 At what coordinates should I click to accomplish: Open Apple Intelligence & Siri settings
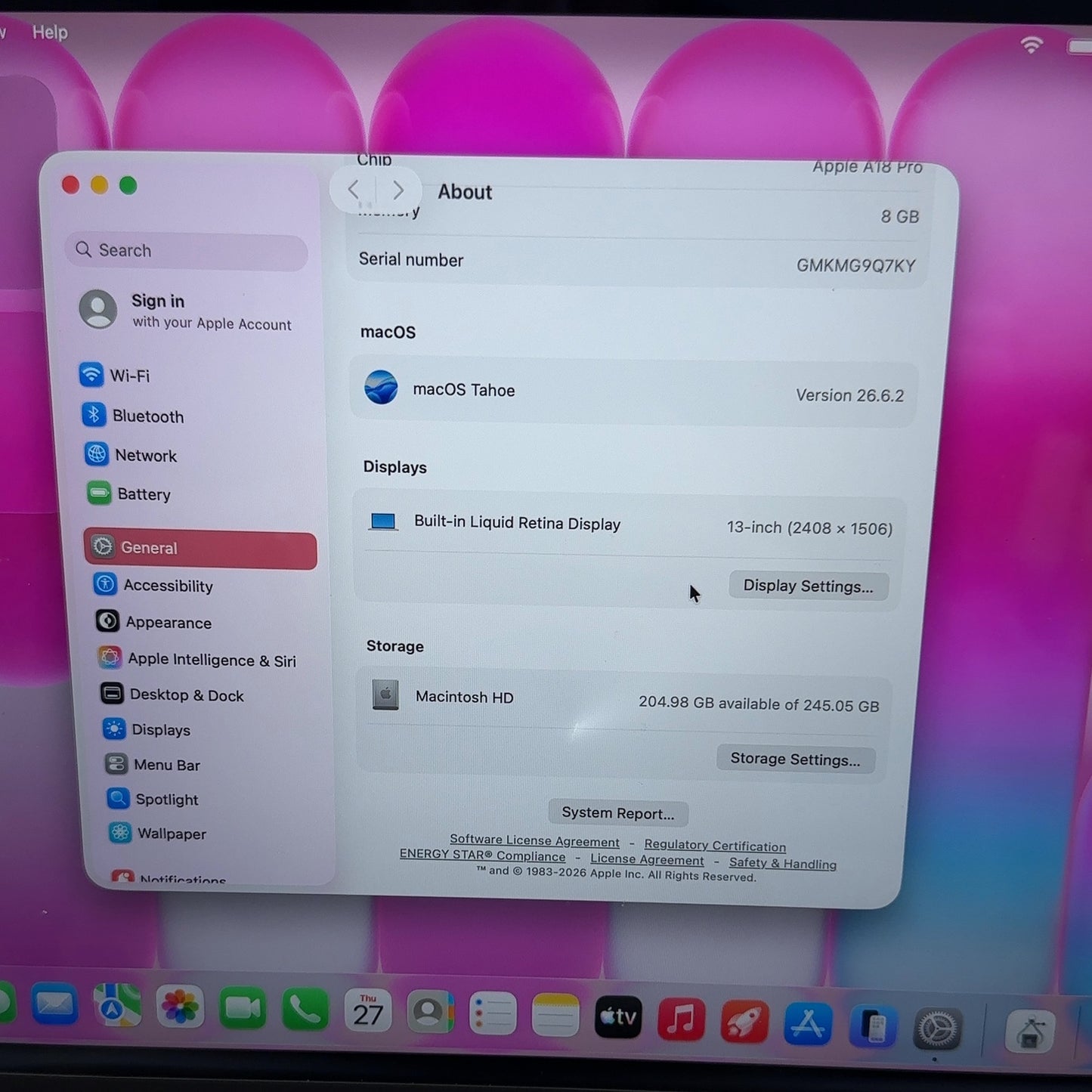coord(197,659)
